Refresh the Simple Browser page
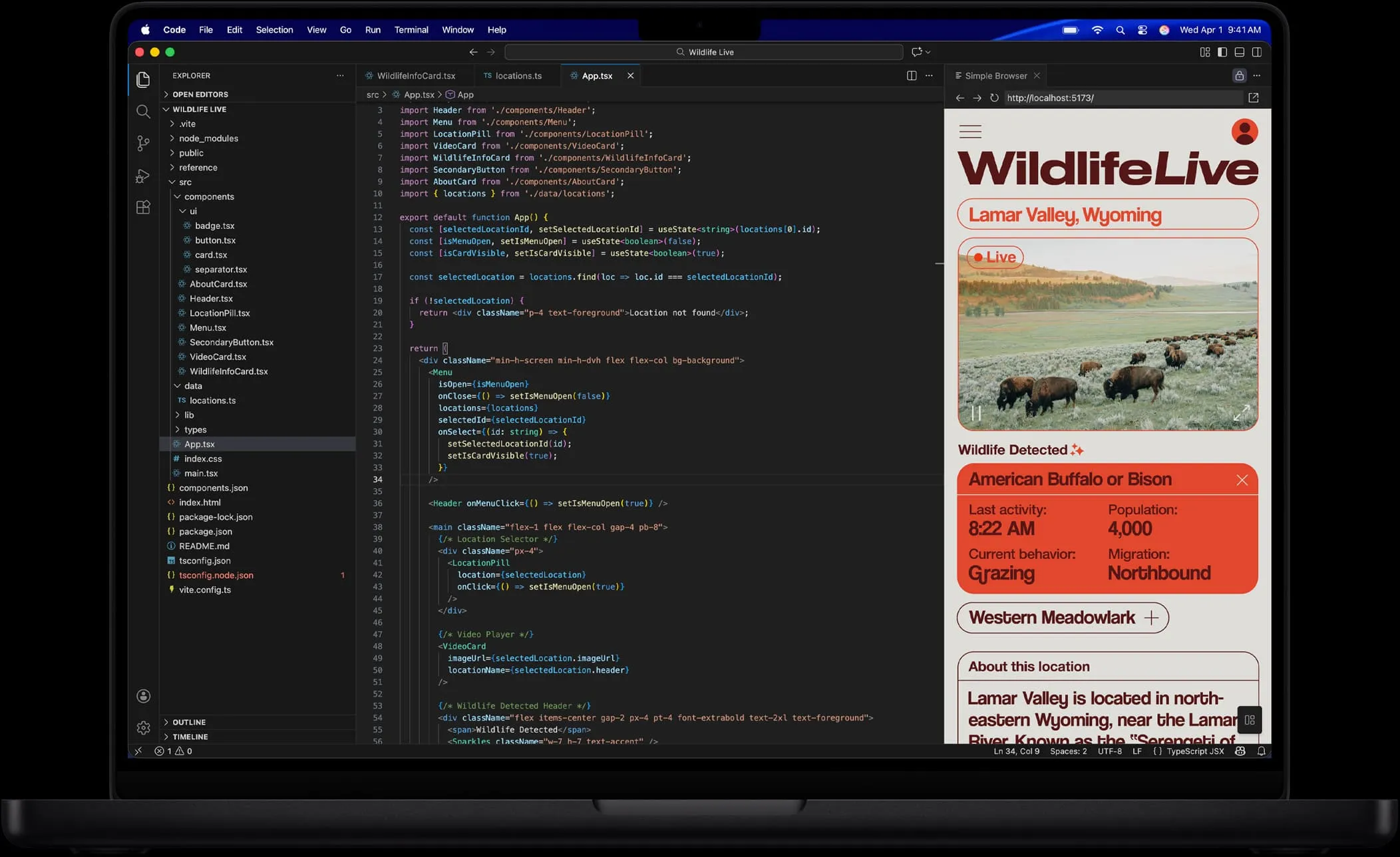This screenshot has width=1400, height=857. pyautogui.click(x=994, y=97)
